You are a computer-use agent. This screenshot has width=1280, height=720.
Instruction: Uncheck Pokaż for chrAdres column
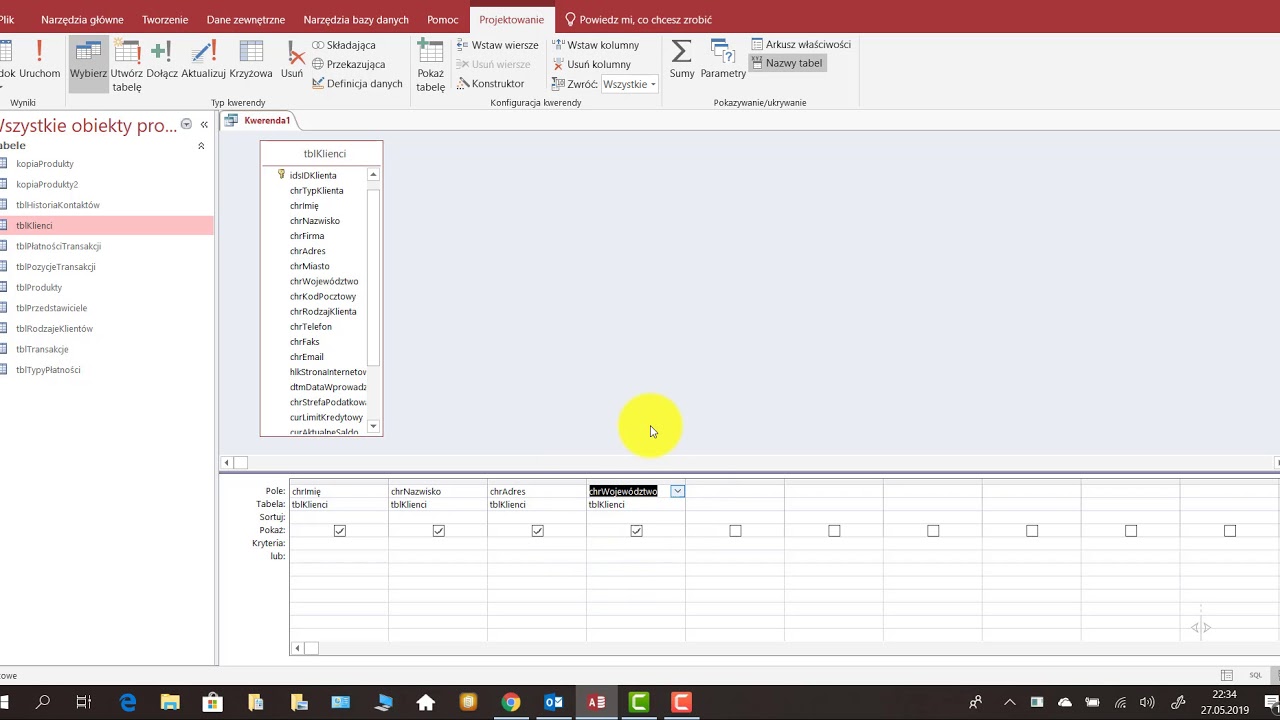(x=538, y=531)
